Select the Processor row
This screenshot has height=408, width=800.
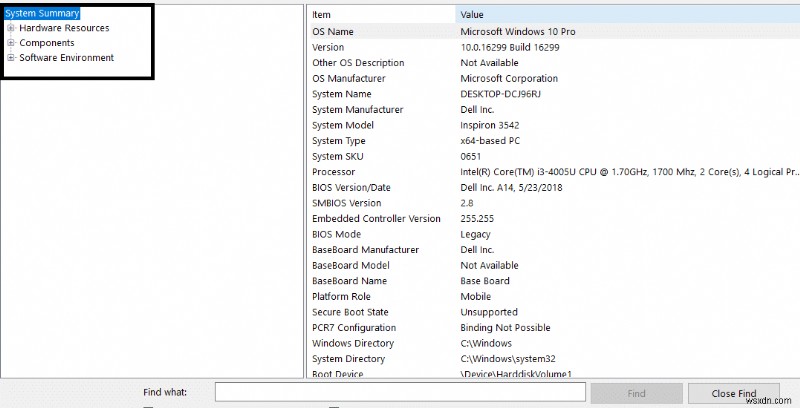pos(555,172)
